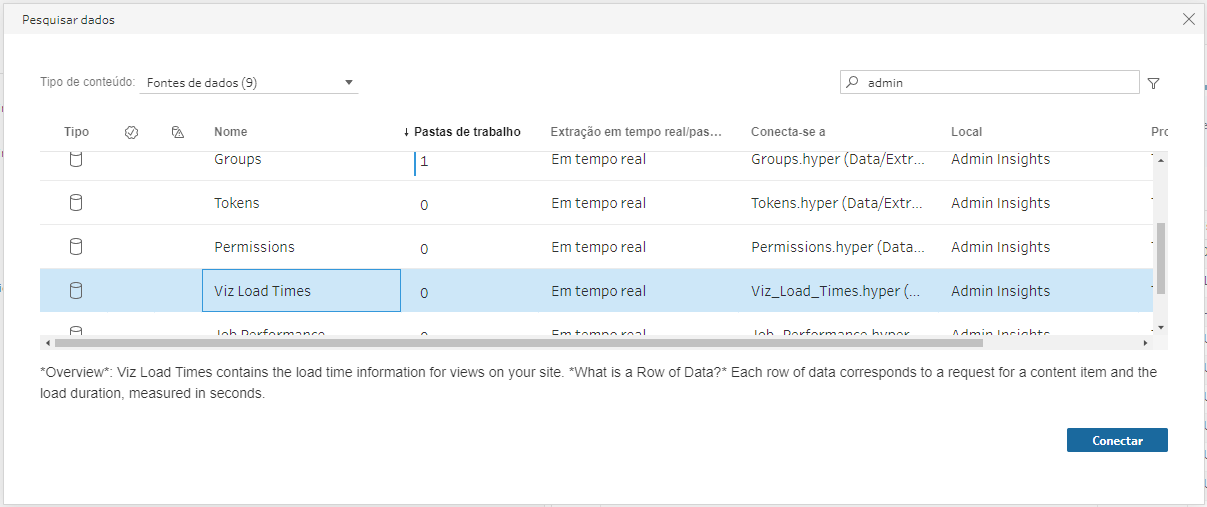Click the data quality warning column icon

(x=178, y=132)
